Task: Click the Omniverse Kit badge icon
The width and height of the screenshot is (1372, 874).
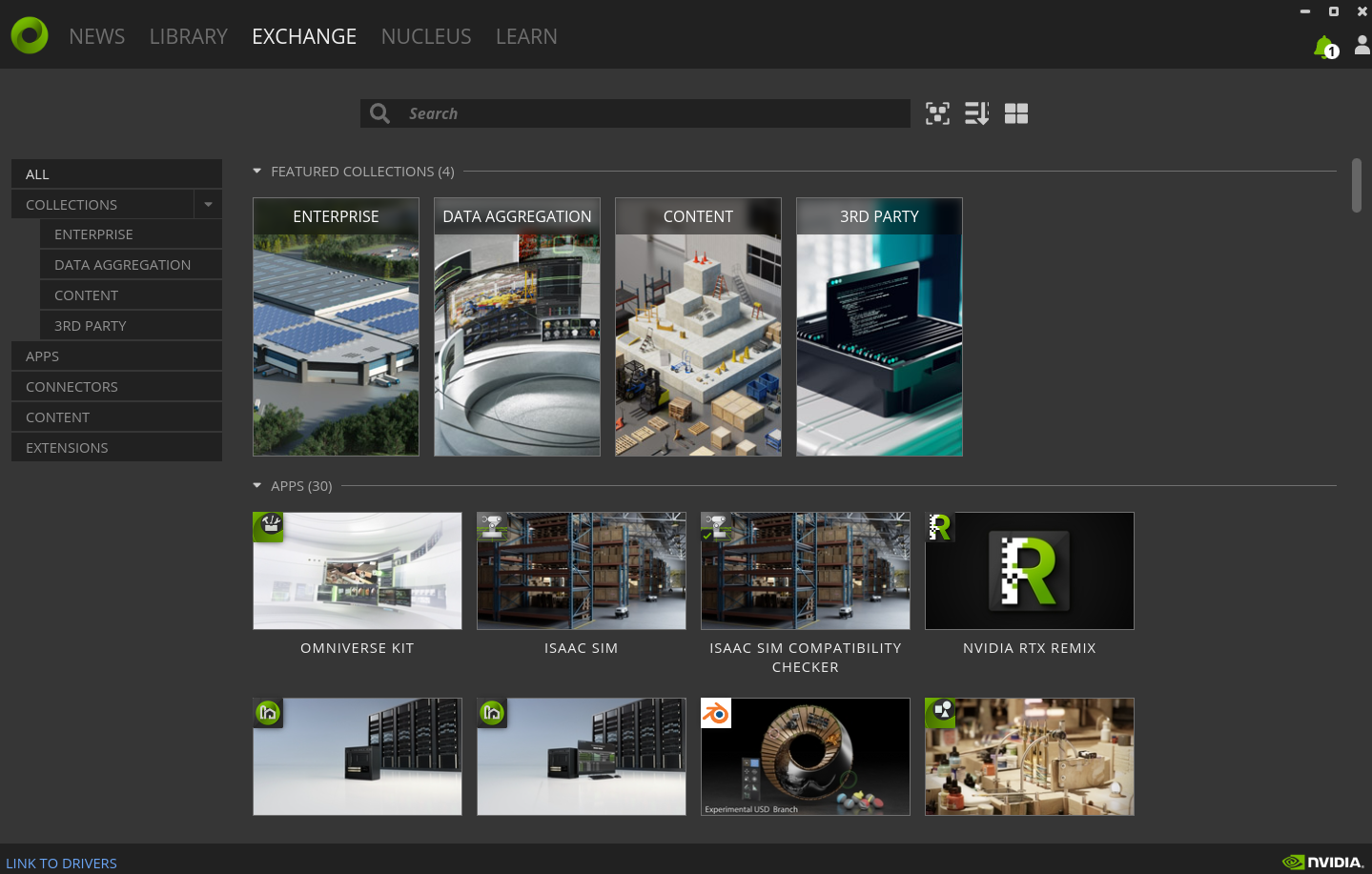Action: [x=269, y=527]
